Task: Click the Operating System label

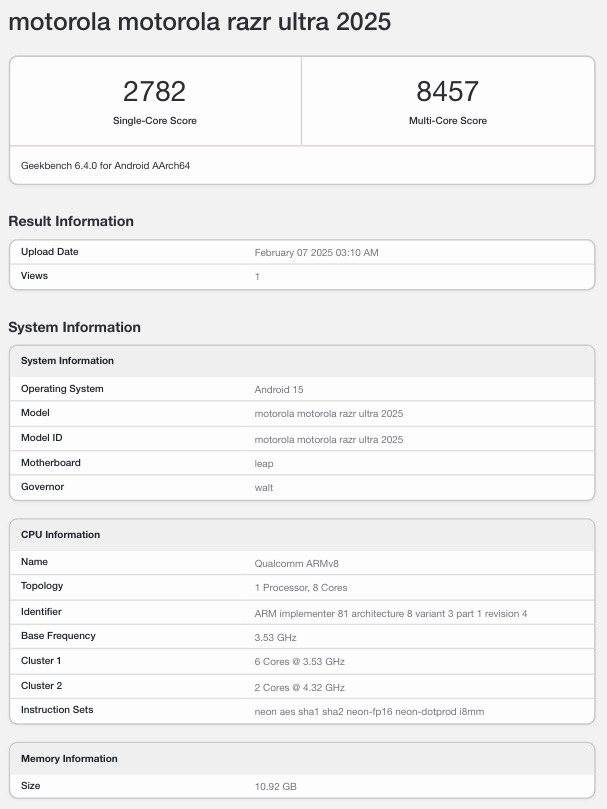Action: pos(62,389)
